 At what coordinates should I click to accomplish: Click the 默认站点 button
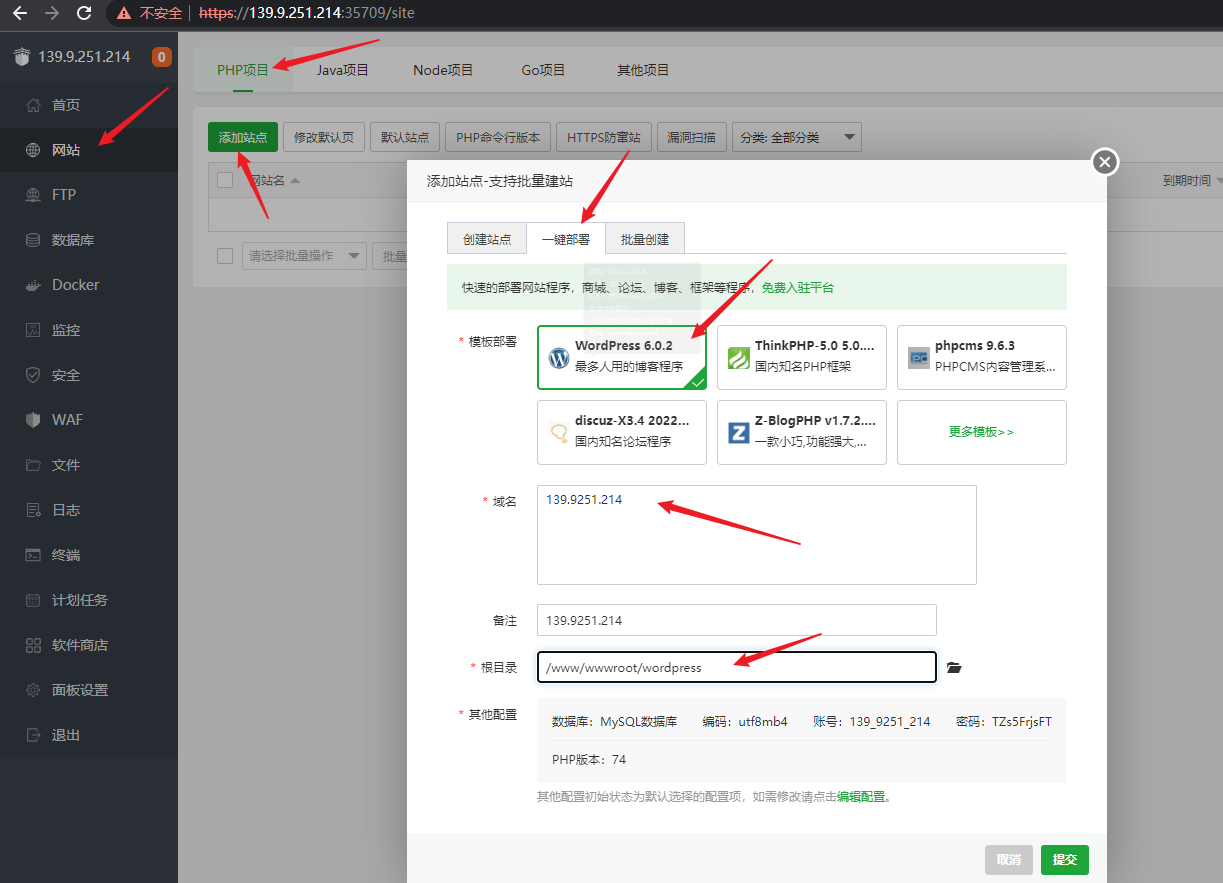405,137
